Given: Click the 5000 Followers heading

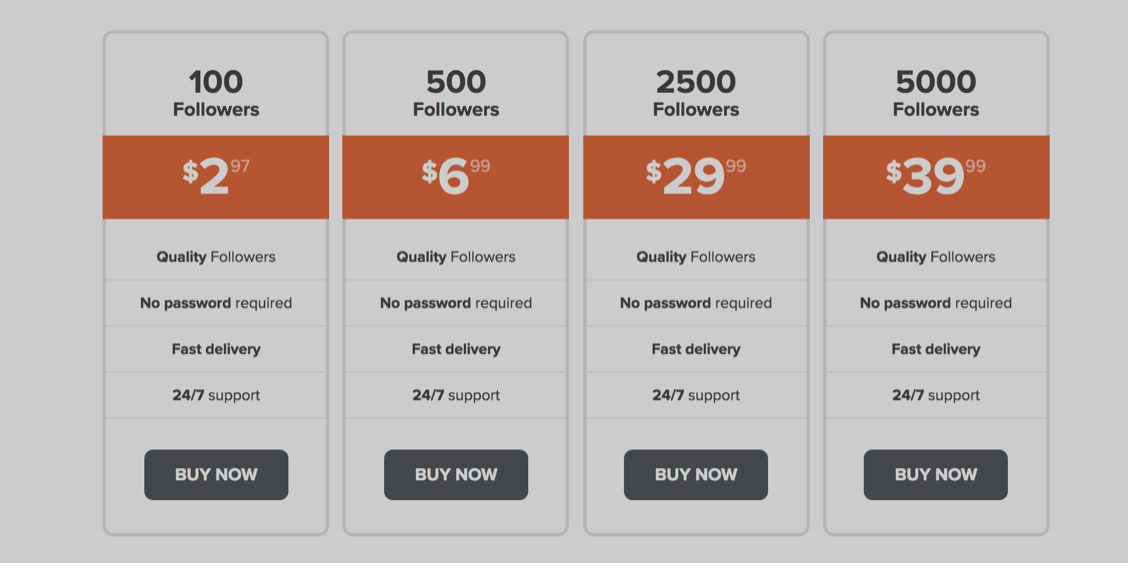Looking at the screenshot, I should [x=936, y=93].
